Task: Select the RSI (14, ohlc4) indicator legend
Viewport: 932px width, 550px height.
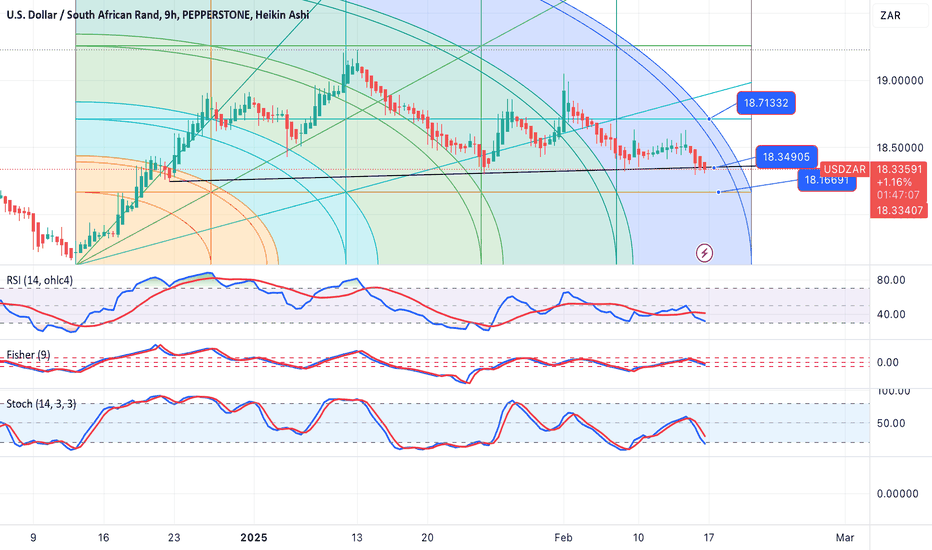Action: point(40,280)
